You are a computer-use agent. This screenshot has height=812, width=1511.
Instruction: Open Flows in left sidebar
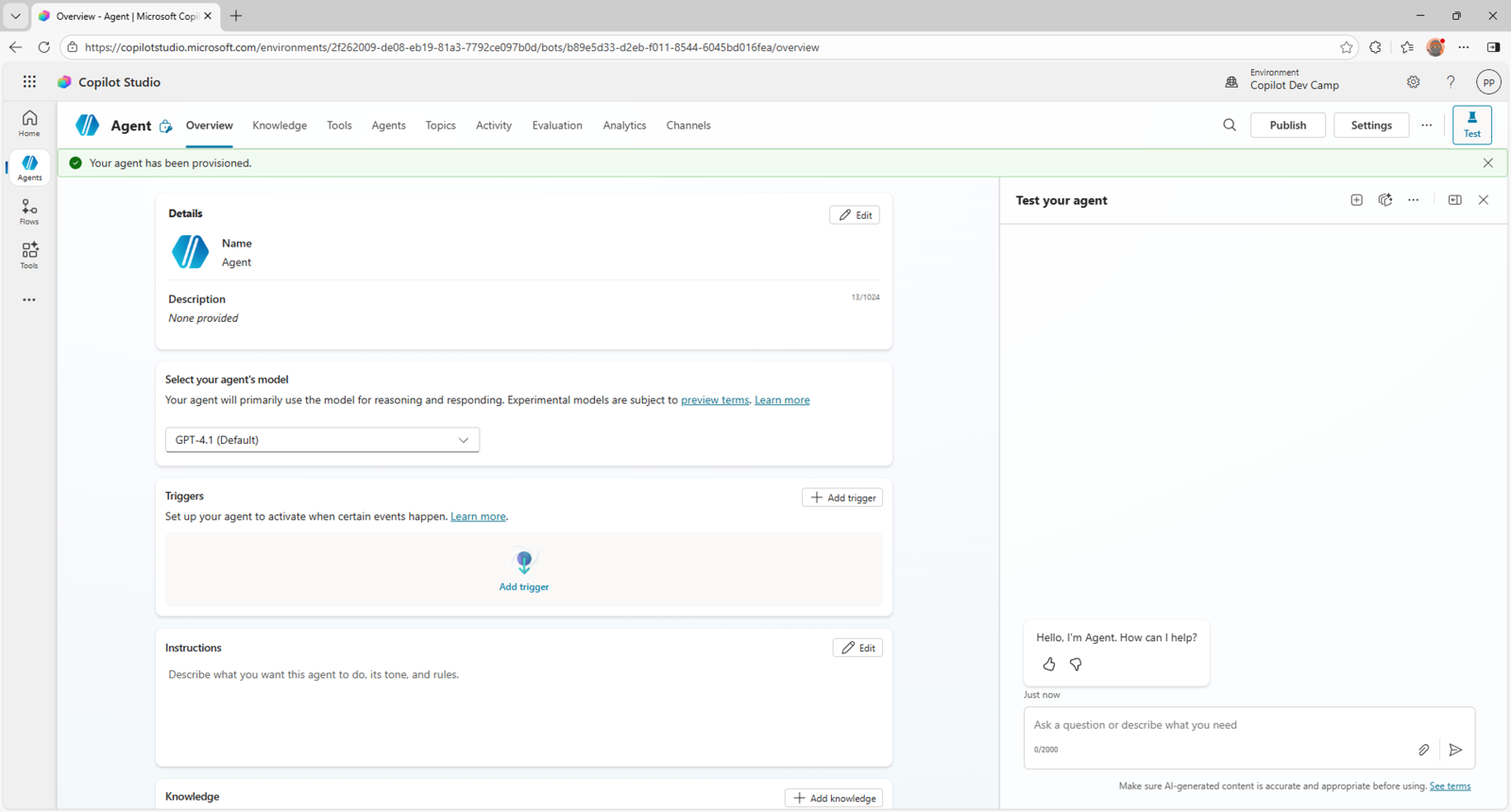[29, 211]
